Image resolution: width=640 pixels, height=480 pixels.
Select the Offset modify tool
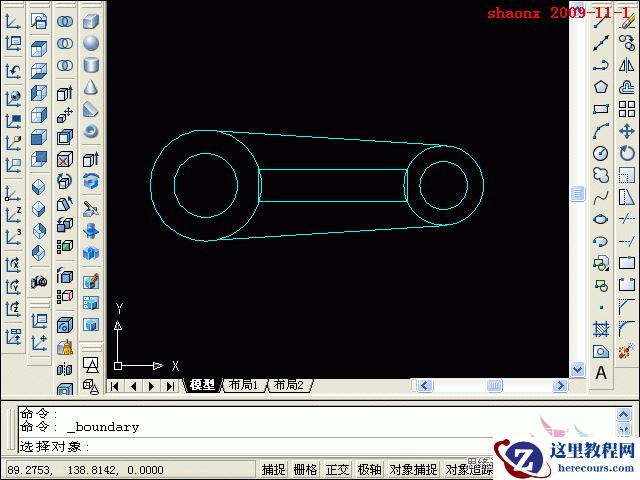coord(627,87)
